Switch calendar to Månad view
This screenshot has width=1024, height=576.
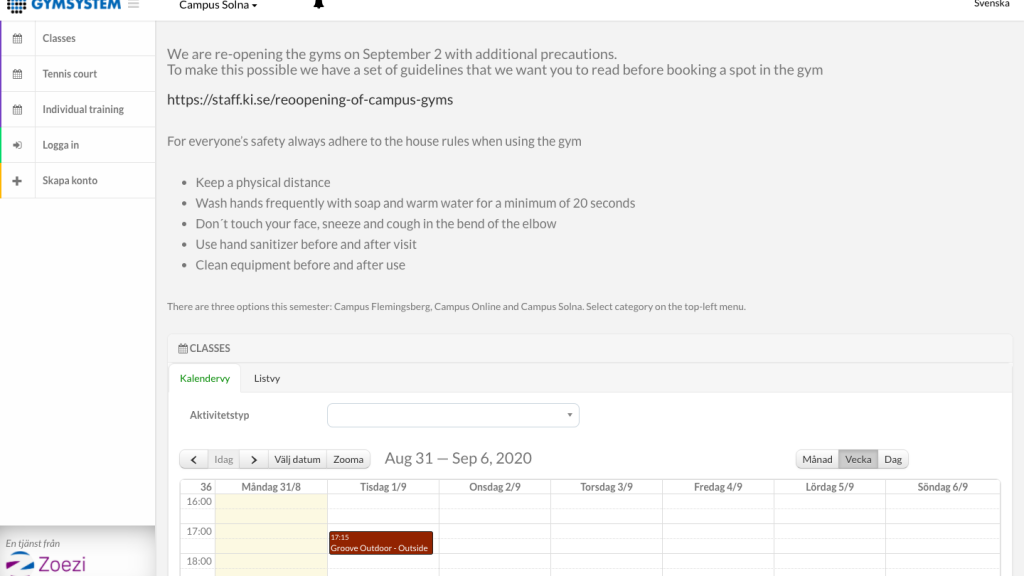coord(817,460)
